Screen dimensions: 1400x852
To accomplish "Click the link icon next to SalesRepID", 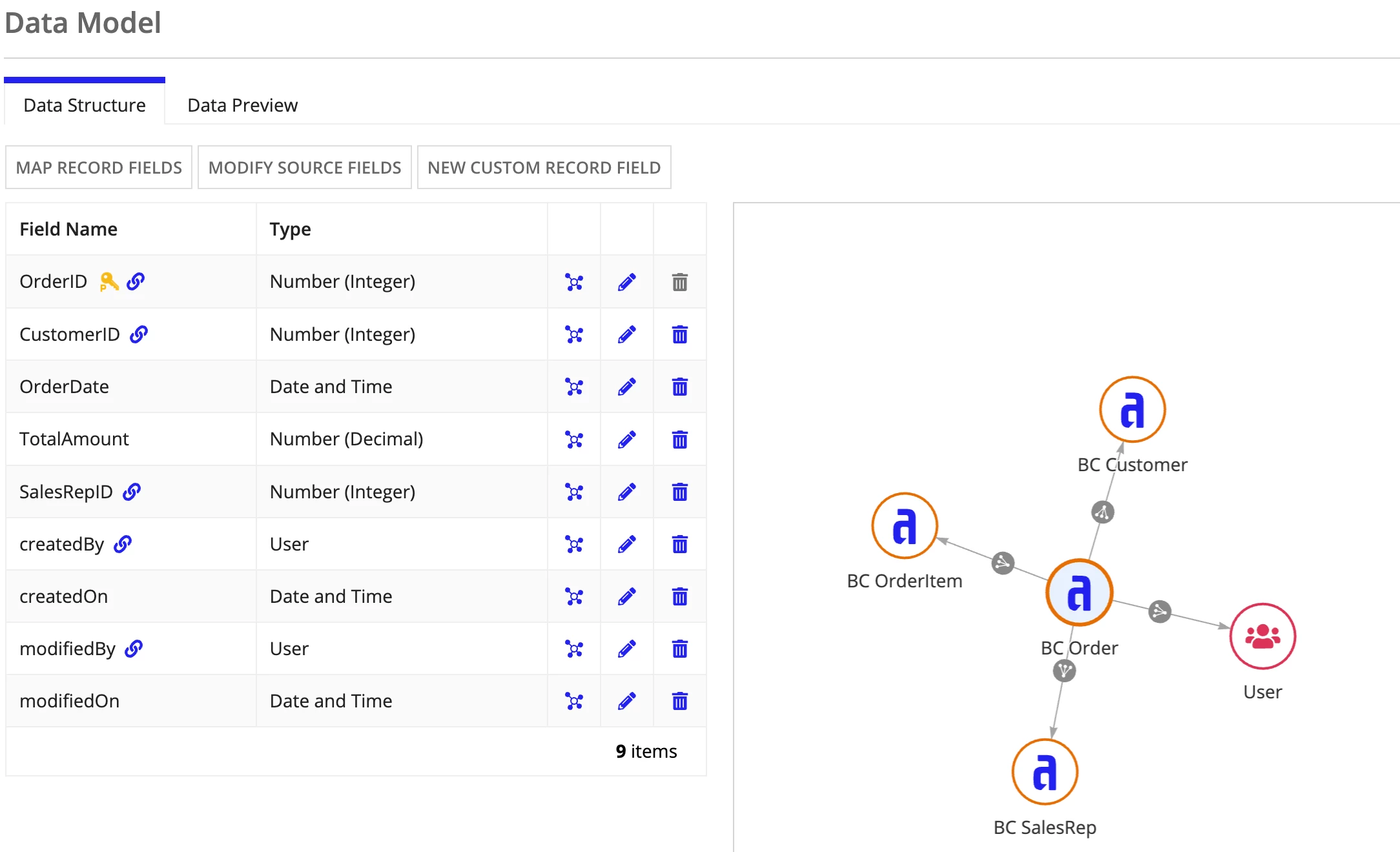I will pos(132,492).
